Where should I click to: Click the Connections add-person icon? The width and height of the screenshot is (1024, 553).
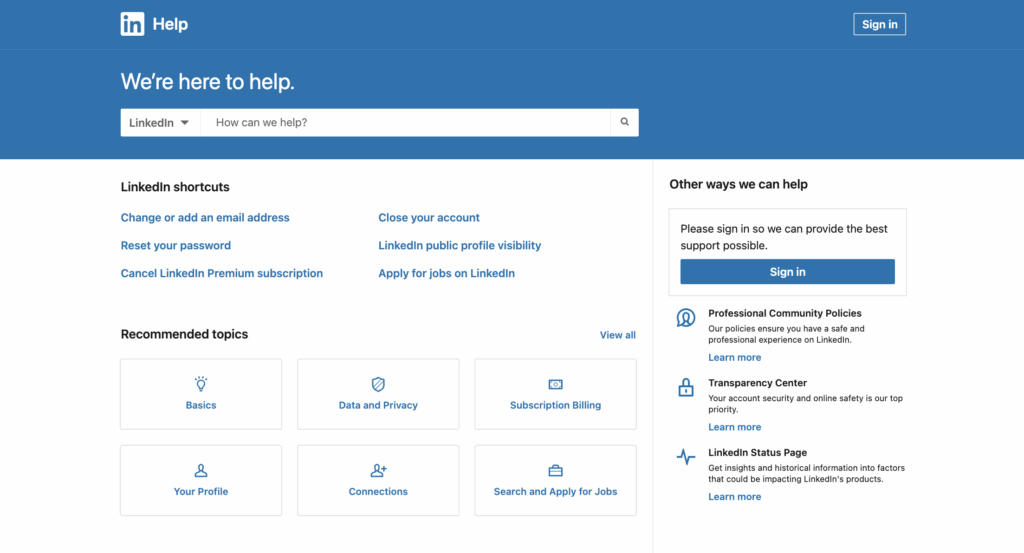click(x=378, y=470)
